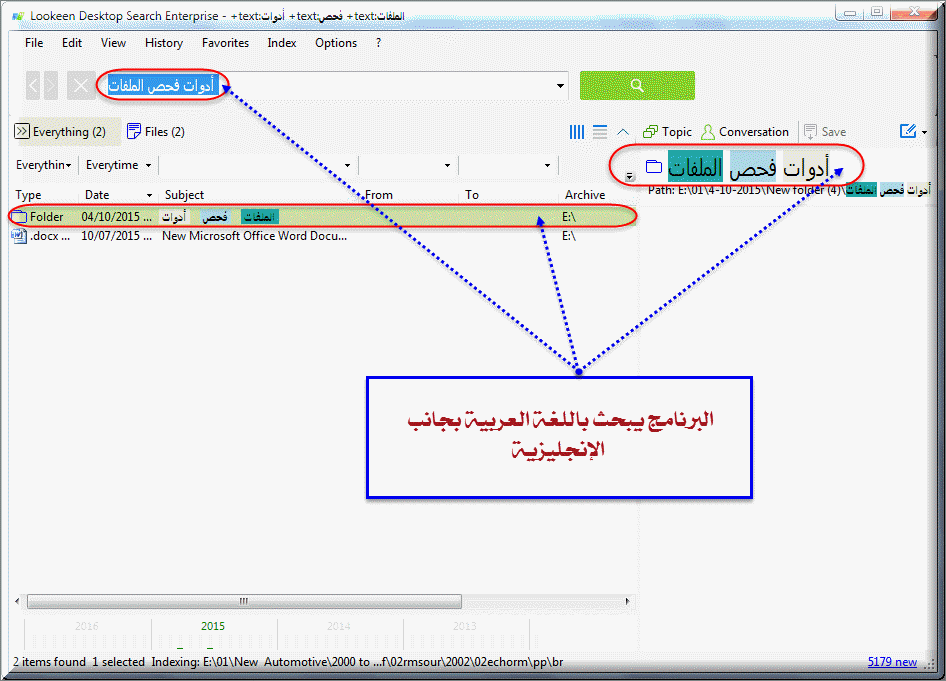Click the edit pencil icon in preview toolbar
Viewport: 946px width, 681px height.
point(907,131)
